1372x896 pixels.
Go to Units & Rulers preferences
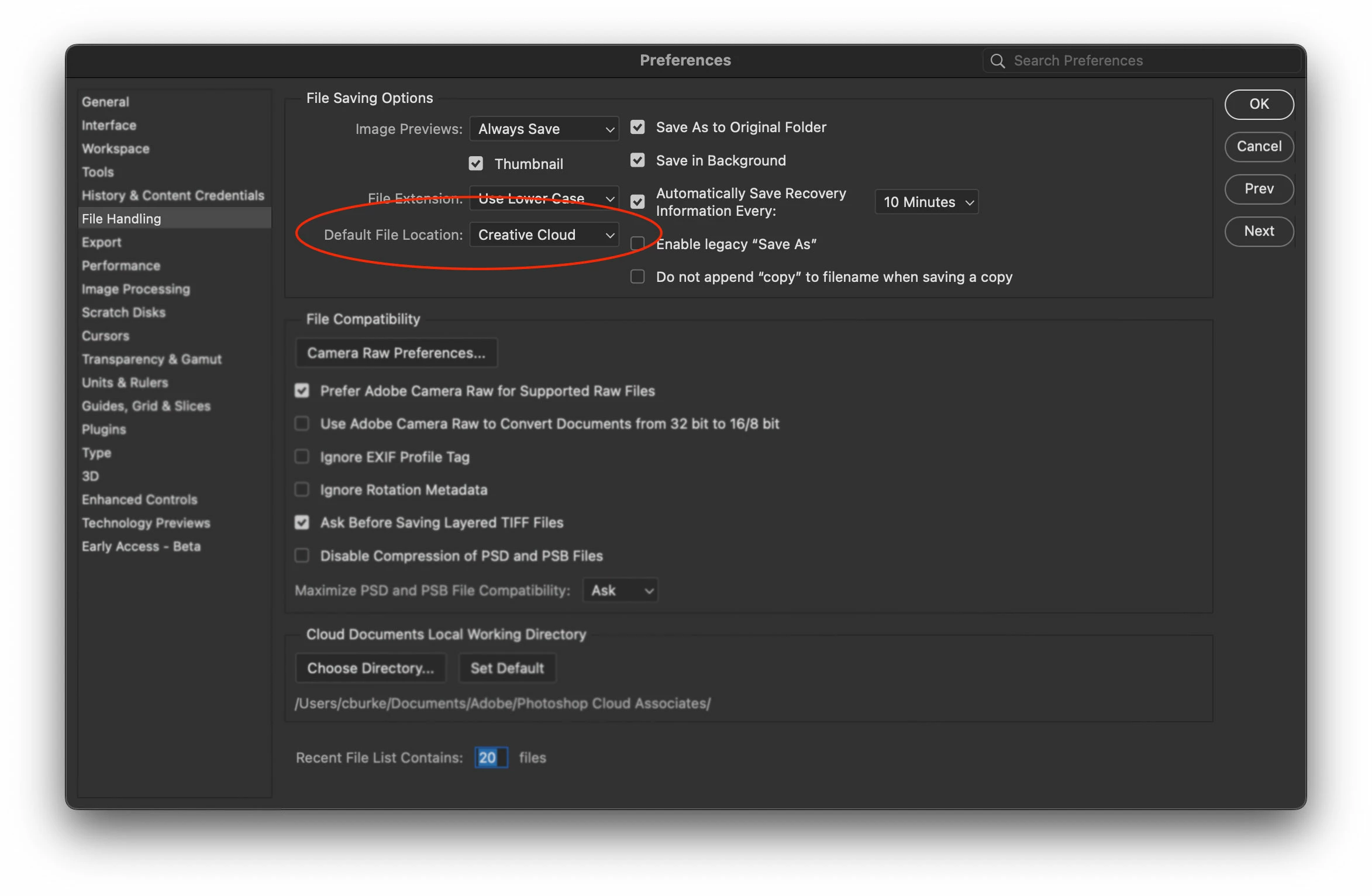(125, 382)
